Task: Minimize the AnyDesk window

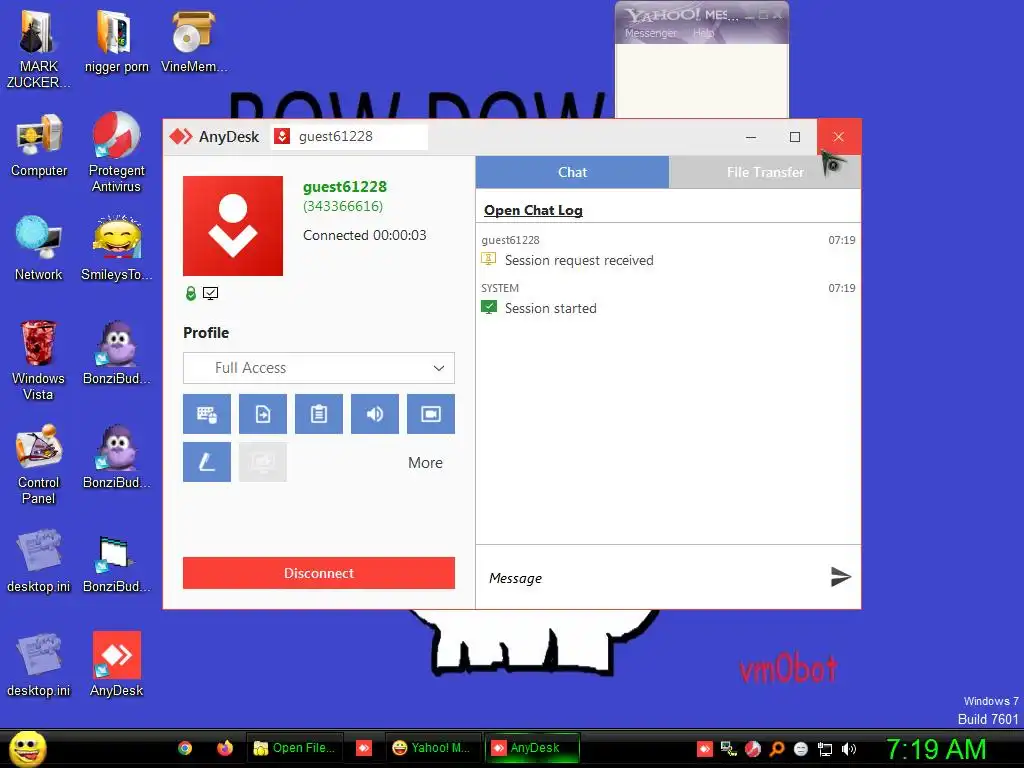Action: 751,136
